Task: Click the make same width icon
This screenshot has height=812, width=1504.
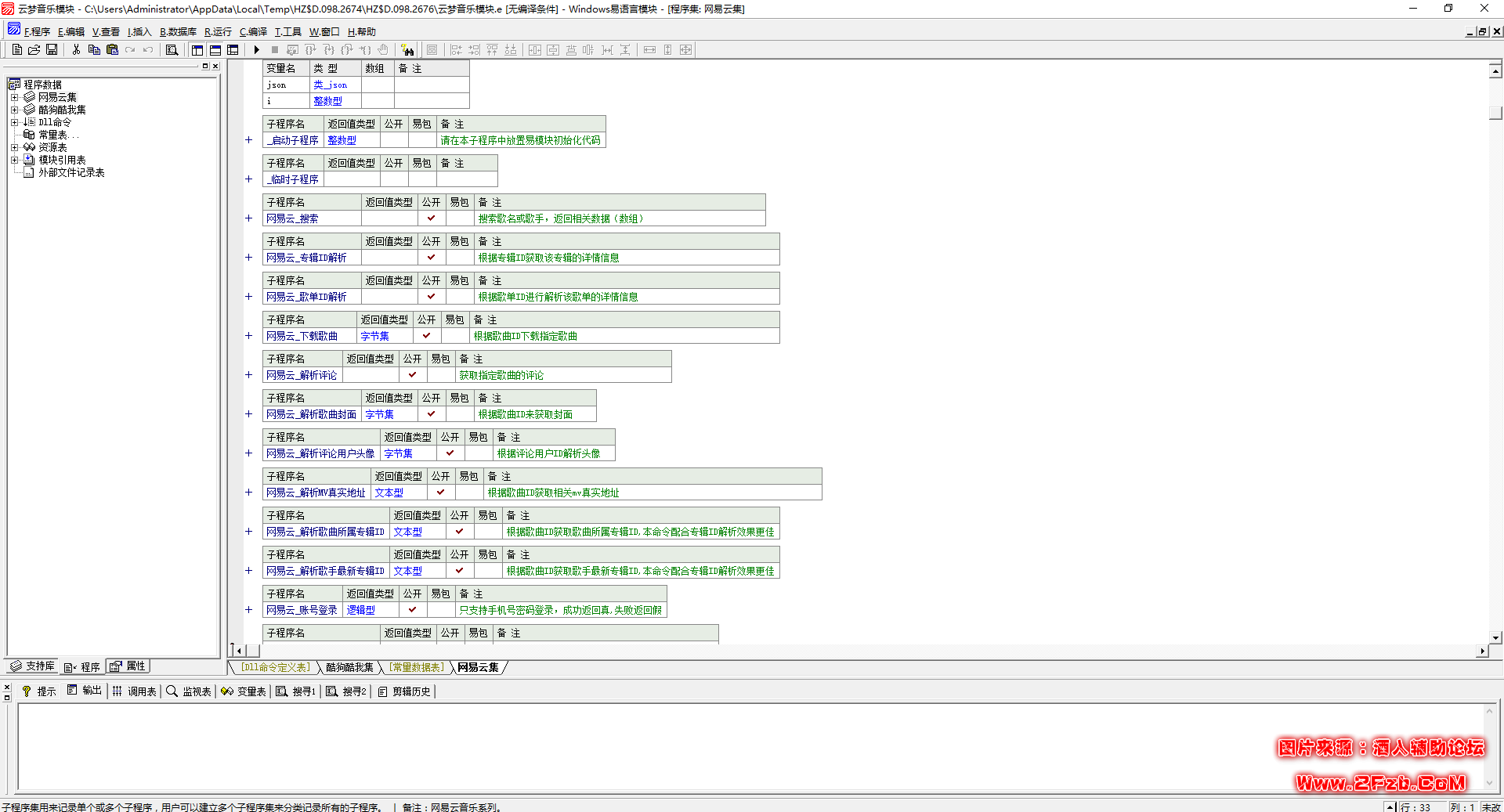Action: point(649,49)
